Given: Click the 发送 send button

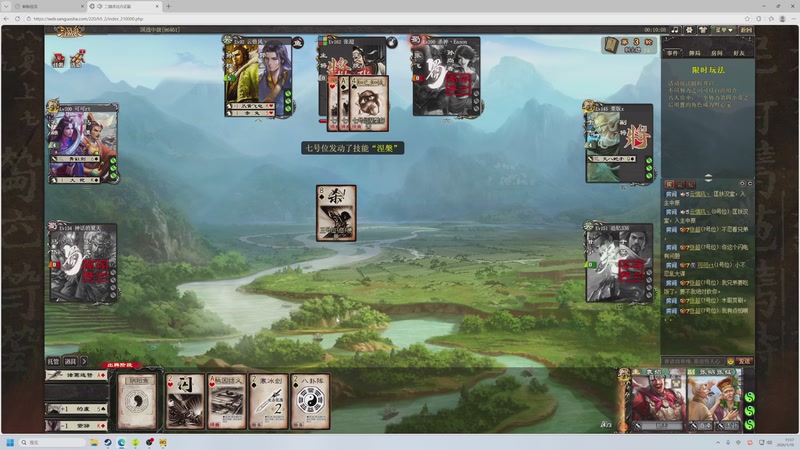Looking at the screenshot, I should click(744, 361).
